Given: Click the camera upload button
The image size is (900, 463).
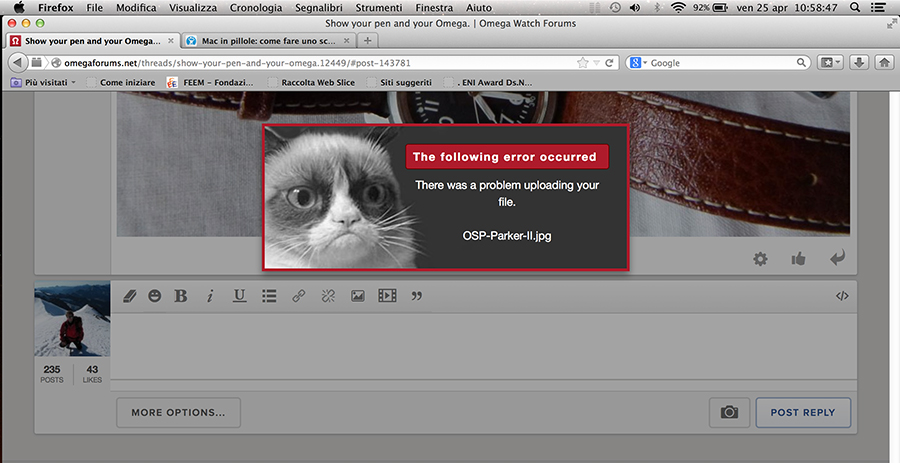Looking at the screenshot, I should pyautogui.click(x=729, y=412).
